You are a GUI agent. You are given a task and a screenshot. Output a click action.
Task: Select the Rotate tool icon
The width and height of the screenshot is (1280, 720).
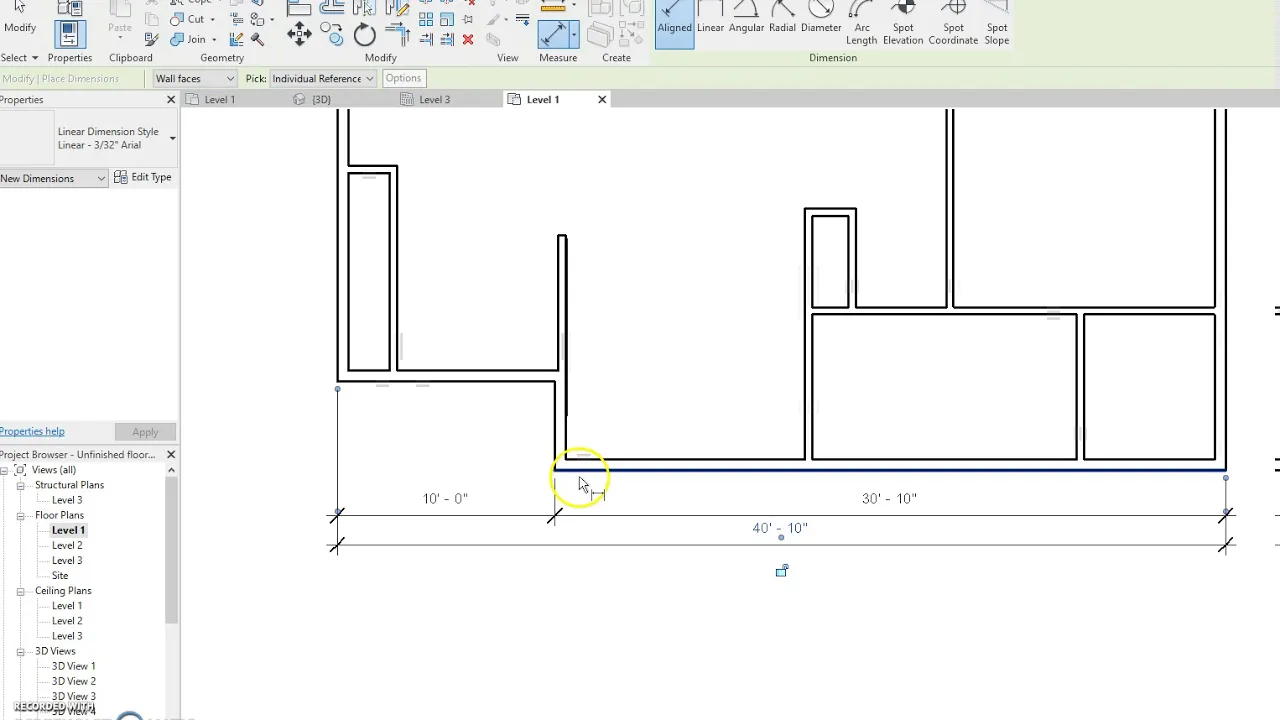(365, 34)
